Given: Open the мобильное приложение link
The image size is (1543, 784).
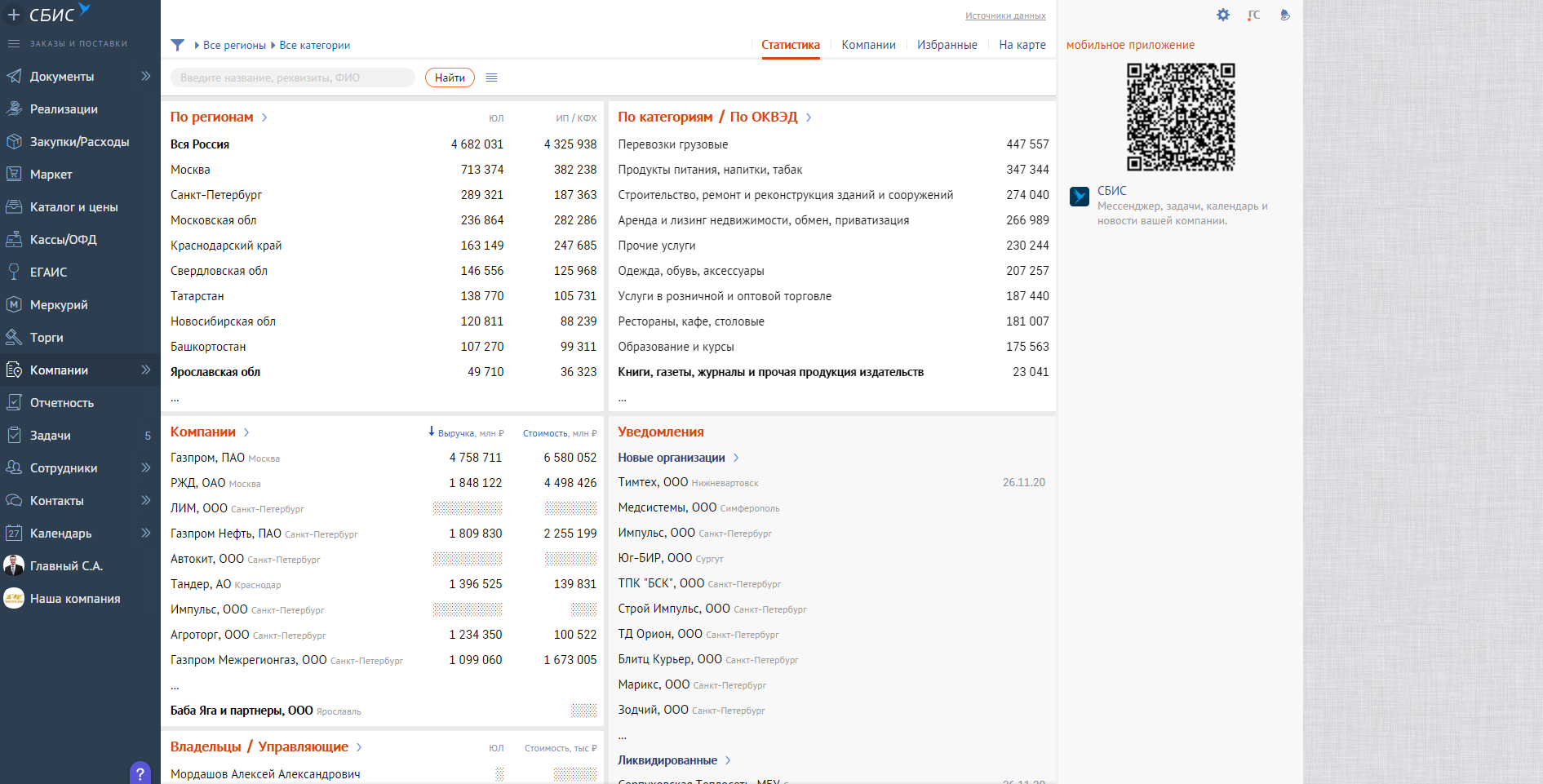Looking at the screenshot, I should [x=1130, y=45].
